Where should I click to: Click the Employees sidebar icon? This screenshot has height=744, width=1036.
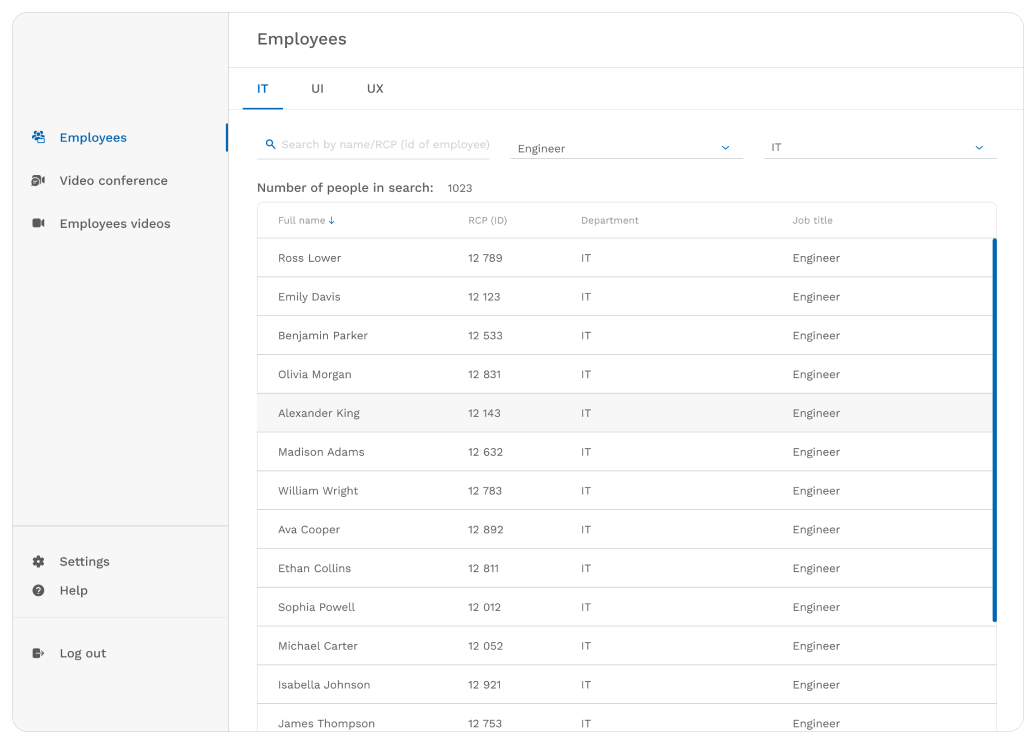pos(38,137)
